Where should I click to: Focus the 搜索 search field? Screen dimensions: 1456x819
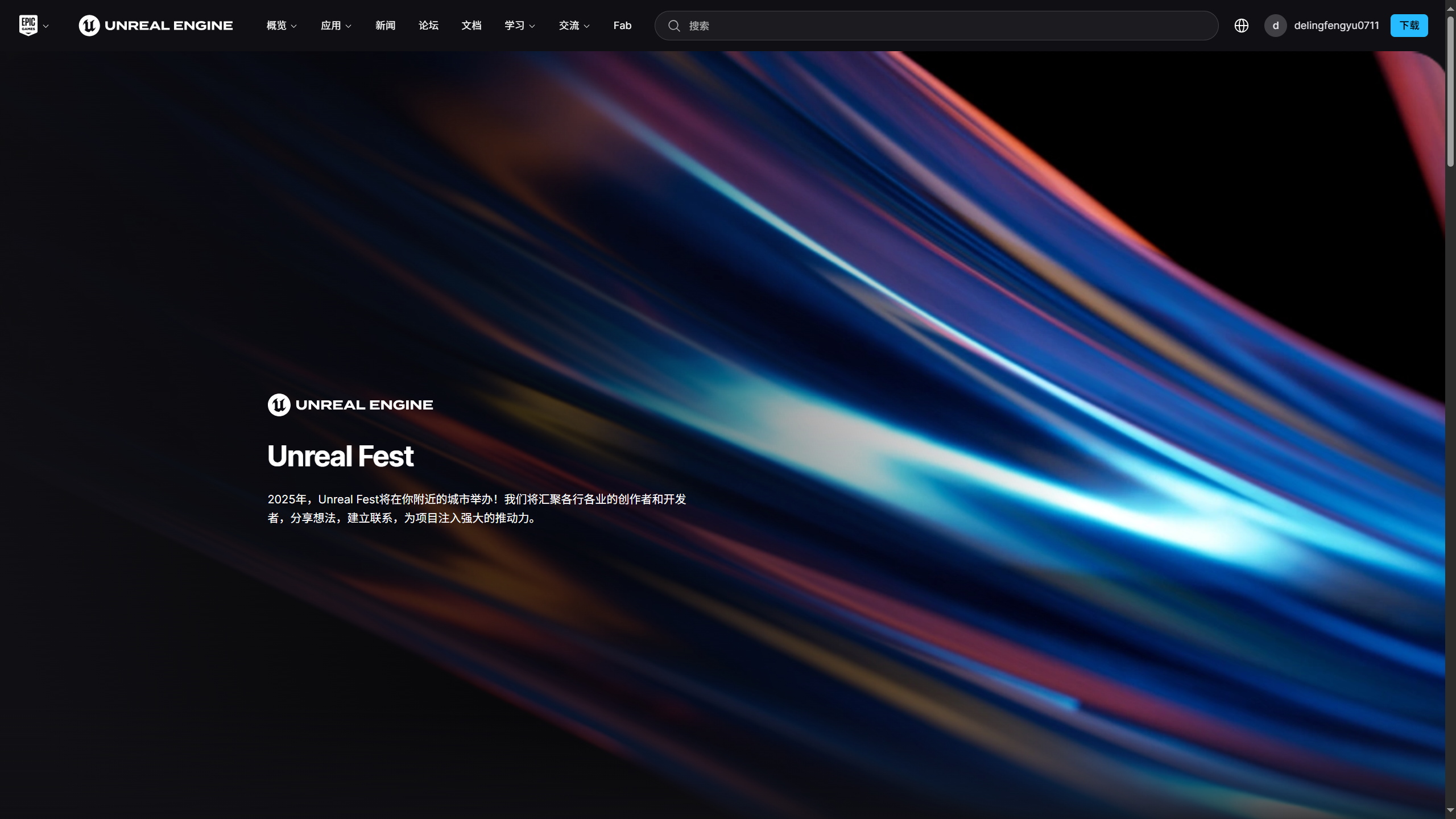[x=936, y=26]
